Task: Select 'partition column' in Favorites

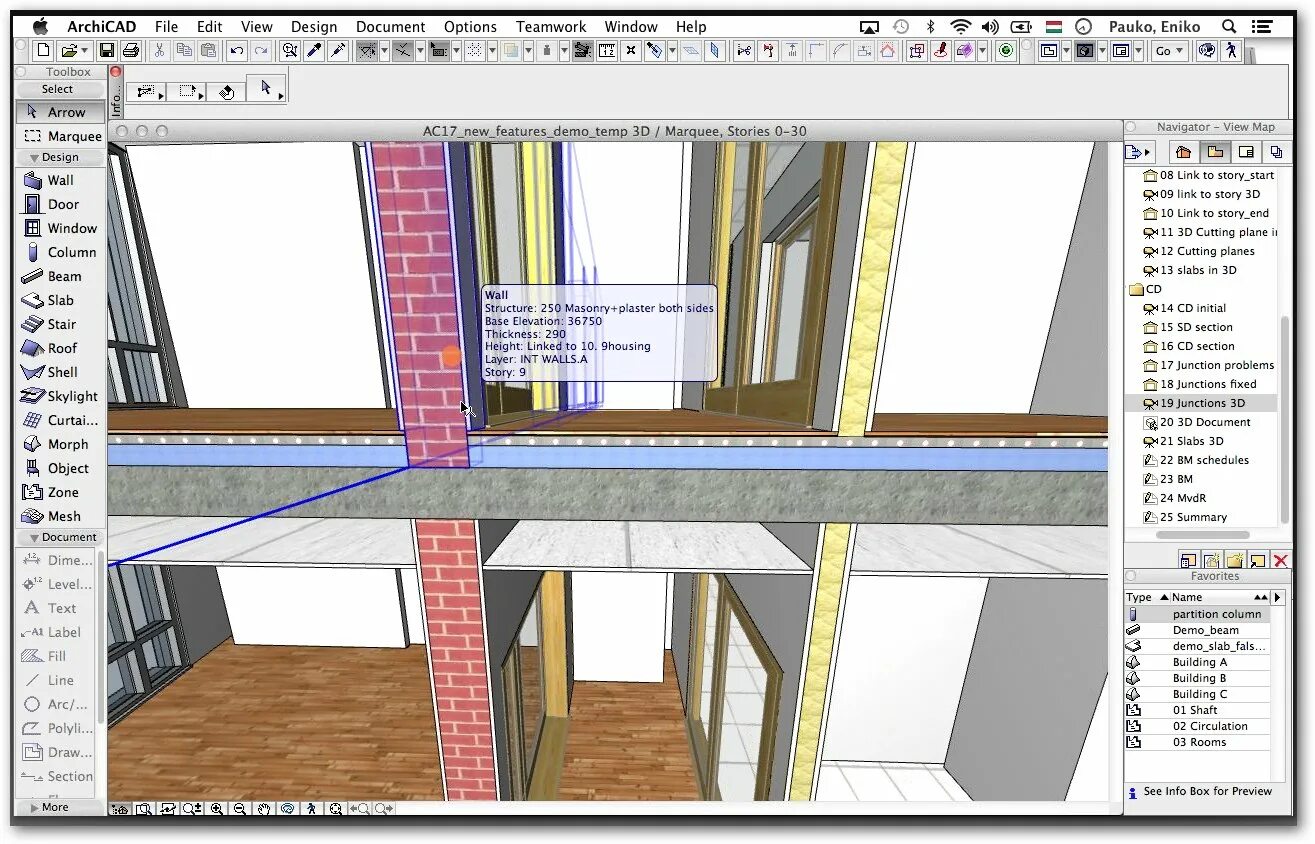Action: [1198, 614]
